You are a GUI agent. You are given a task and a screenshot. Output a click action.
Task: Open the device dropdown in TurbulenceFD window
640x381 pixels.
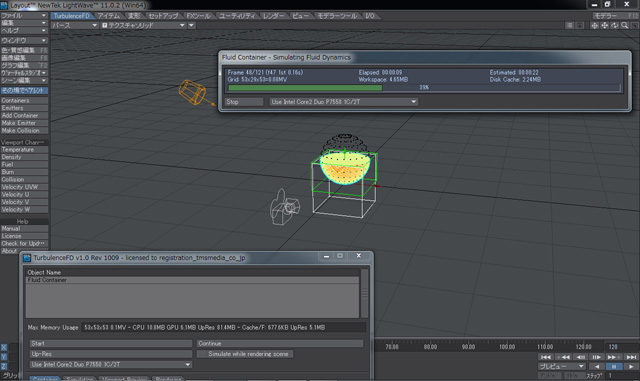click(111, 364)
